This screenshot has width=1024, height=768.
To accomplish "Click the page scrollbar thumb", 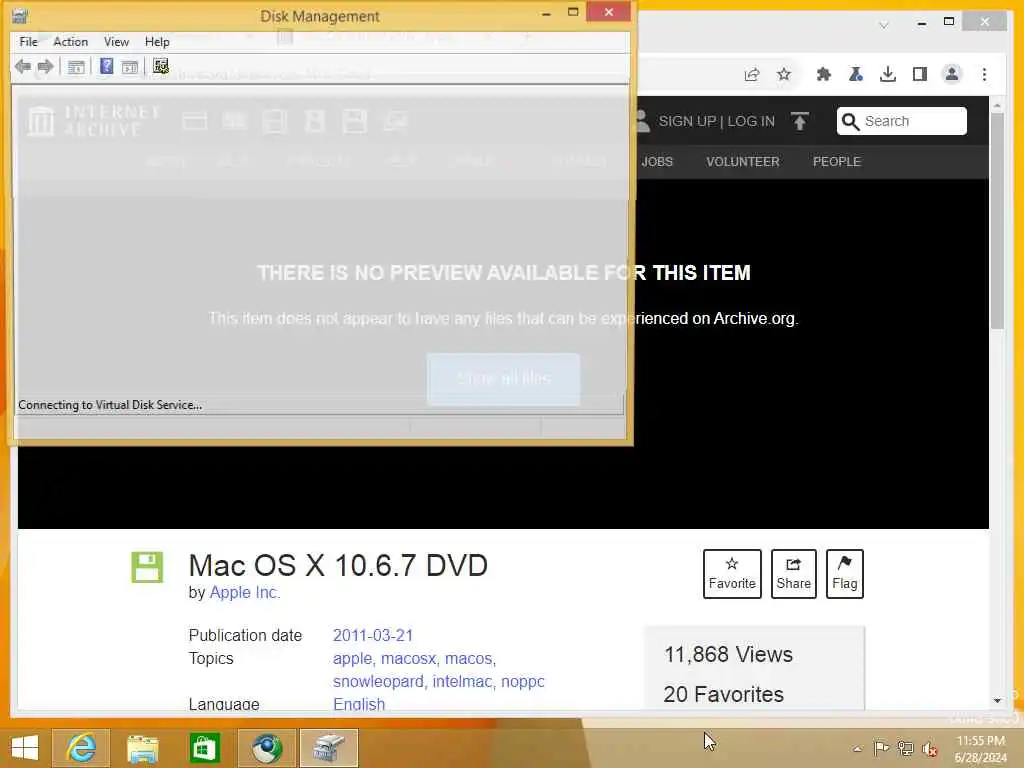I will coord(997,221).
